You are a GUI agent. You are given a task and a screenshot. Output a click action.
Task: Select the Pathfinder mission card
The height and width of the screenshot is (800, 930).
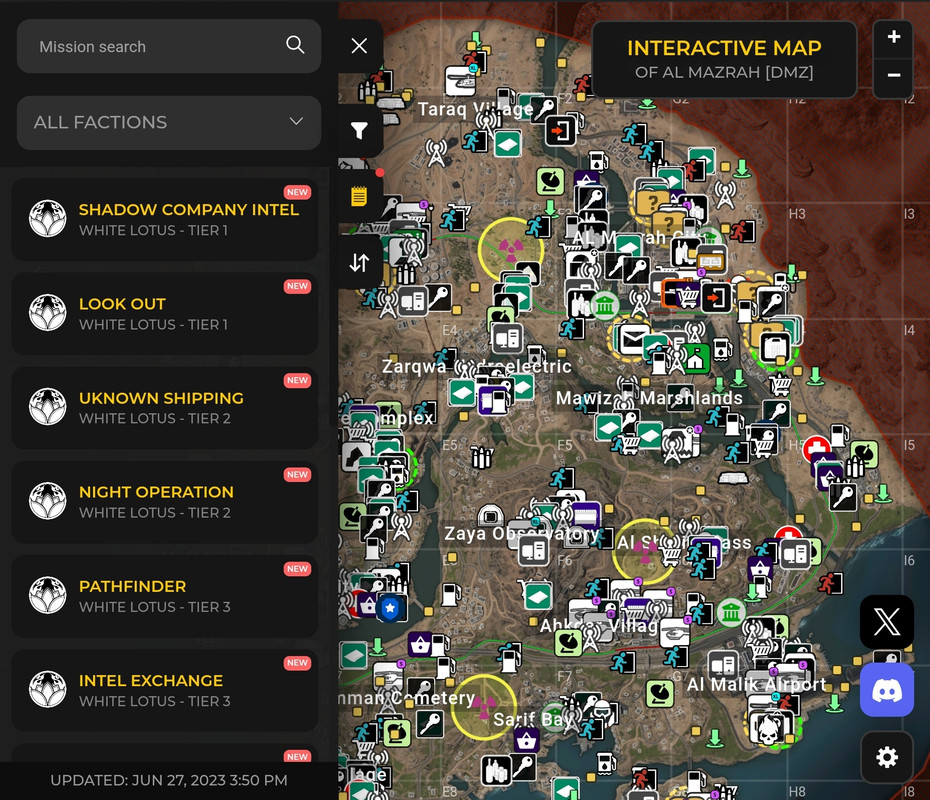click(165, 596)
